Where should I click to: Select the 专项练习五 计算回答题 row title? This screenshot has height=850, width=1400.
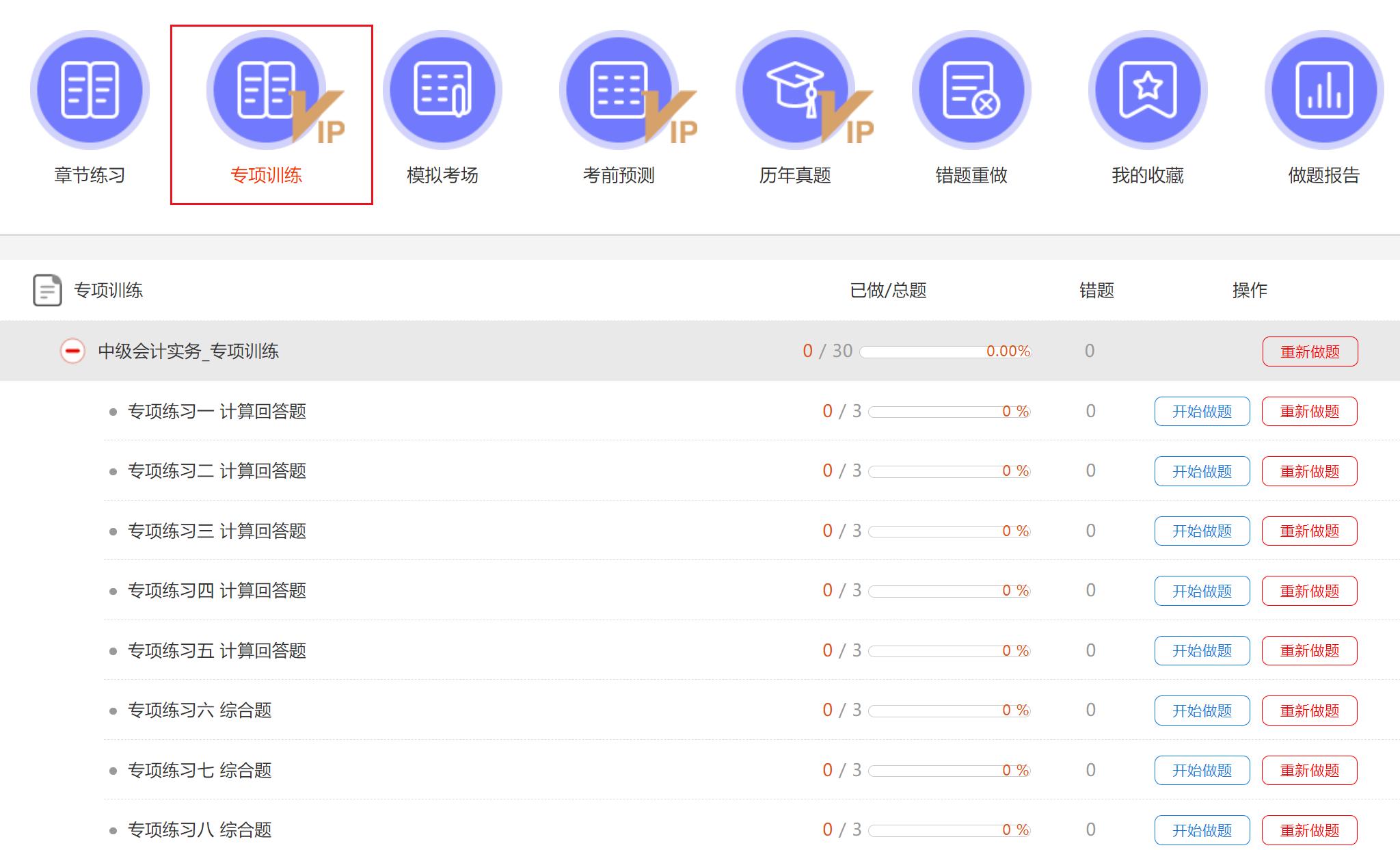pyautogui.click(x=217, y=650)
